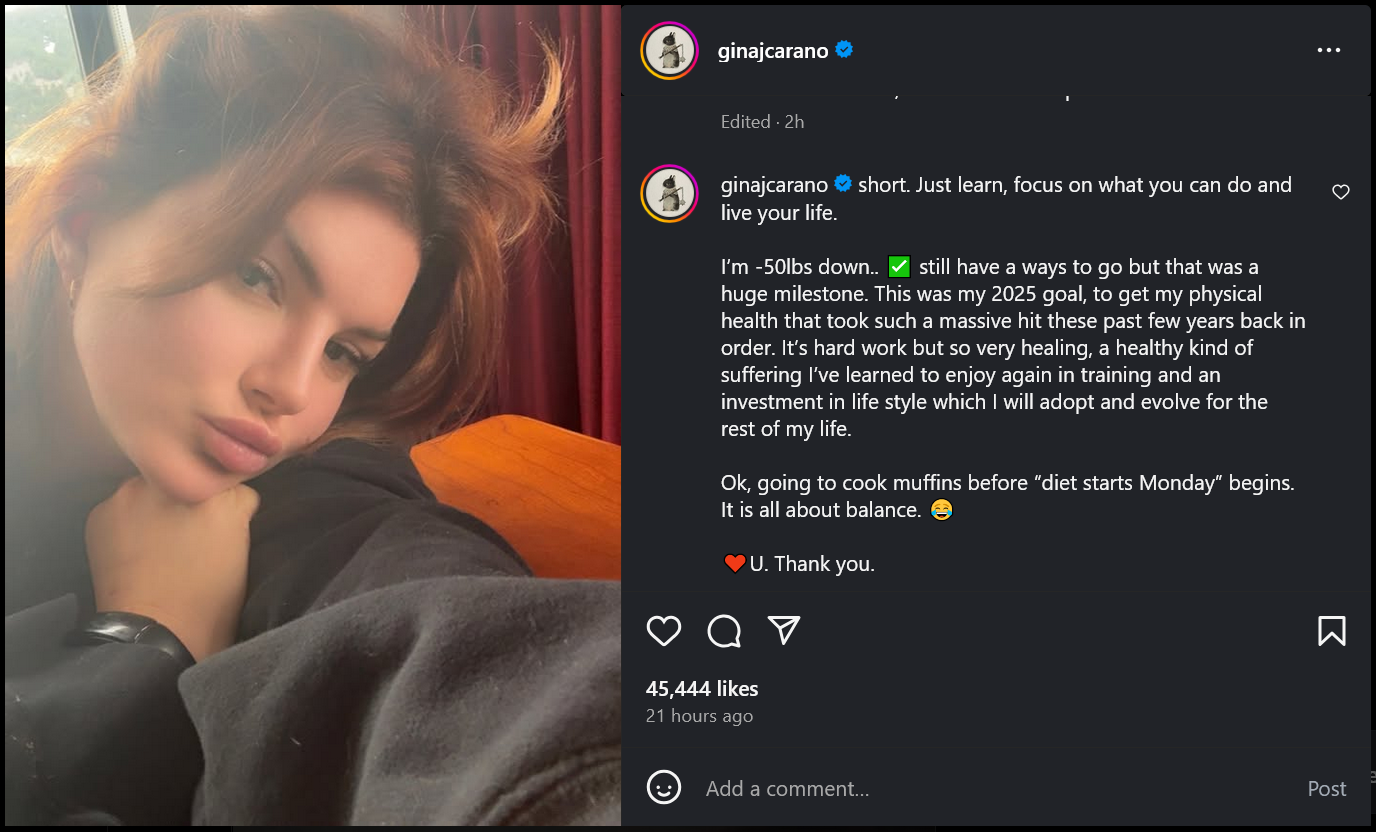Open comments via speech bubble icon
This screenshot has height=832, width=1376.
724,631
